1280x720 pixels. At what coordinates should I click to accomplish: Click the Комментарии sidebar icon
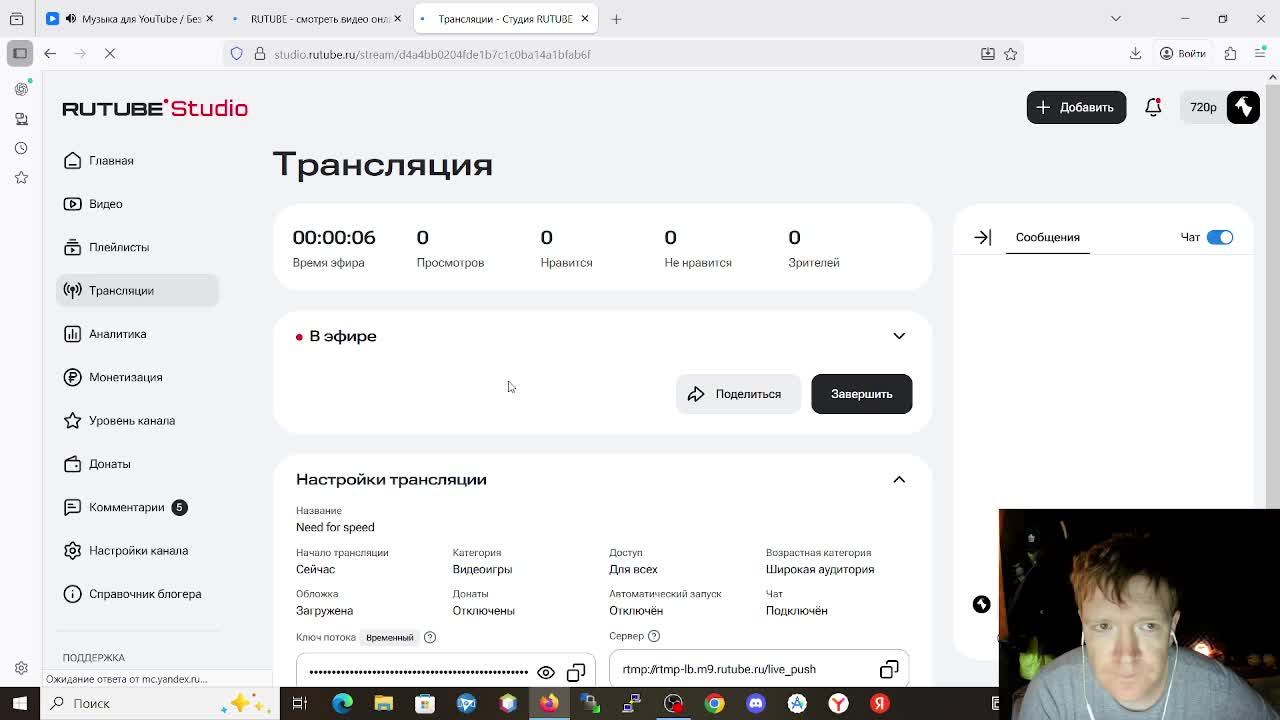point(72,507)
